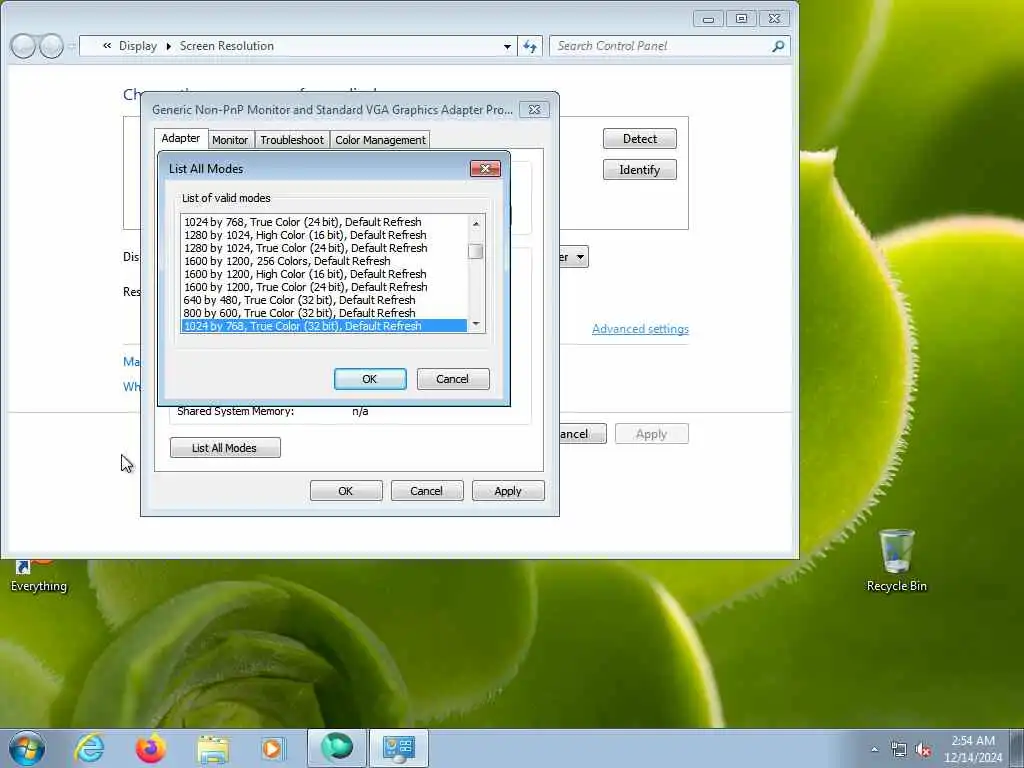Click OK in adapter properties dialog

click(x=345, y=491)
